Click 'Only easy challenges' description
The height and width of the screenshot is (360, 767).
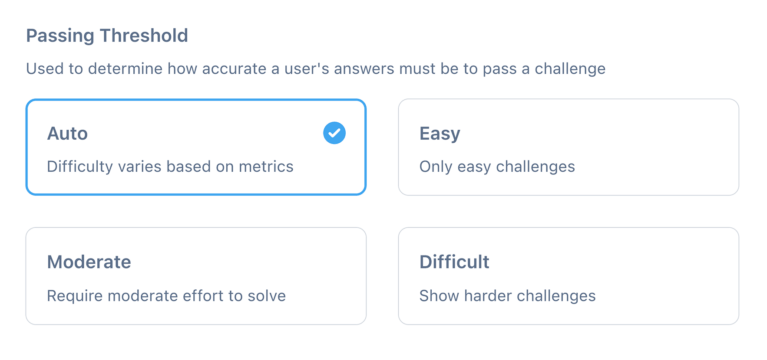point(497,167)
